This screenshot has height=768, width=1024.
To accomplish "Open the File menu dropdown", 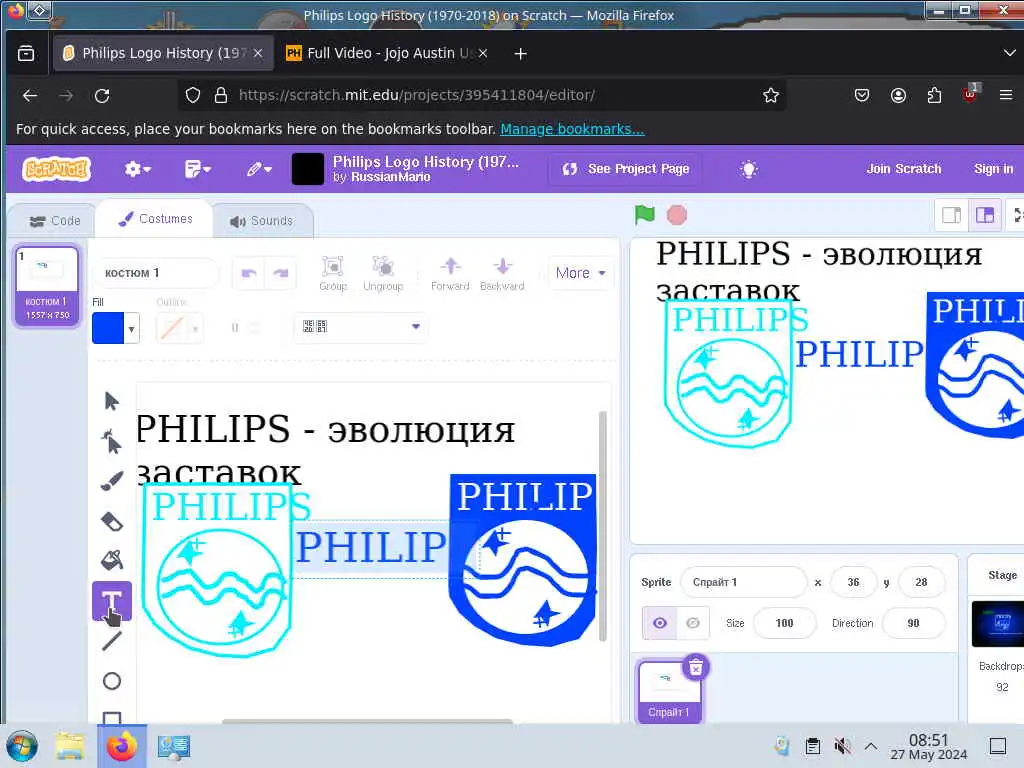I will pos(197,169).
